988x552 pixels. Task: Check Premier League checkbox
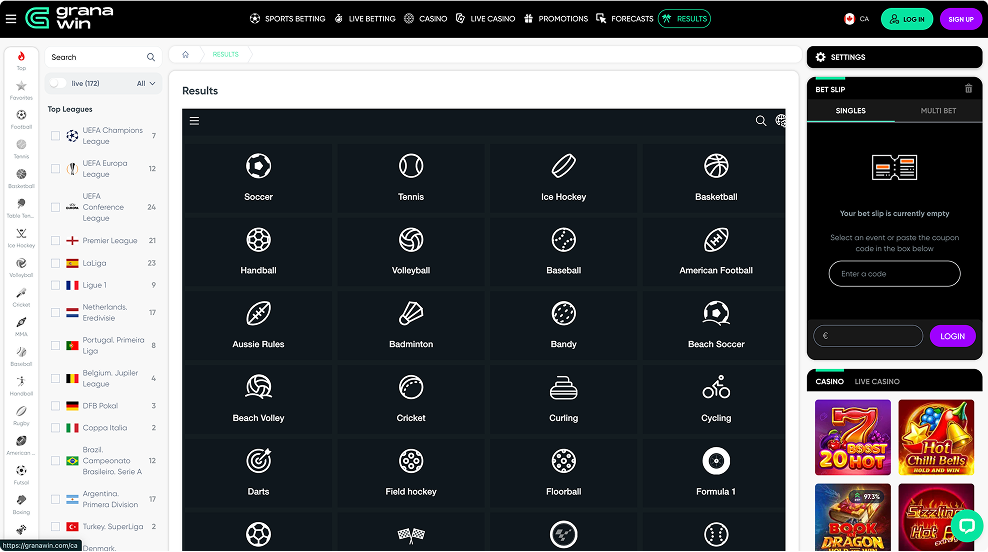[x=55, y=240]
